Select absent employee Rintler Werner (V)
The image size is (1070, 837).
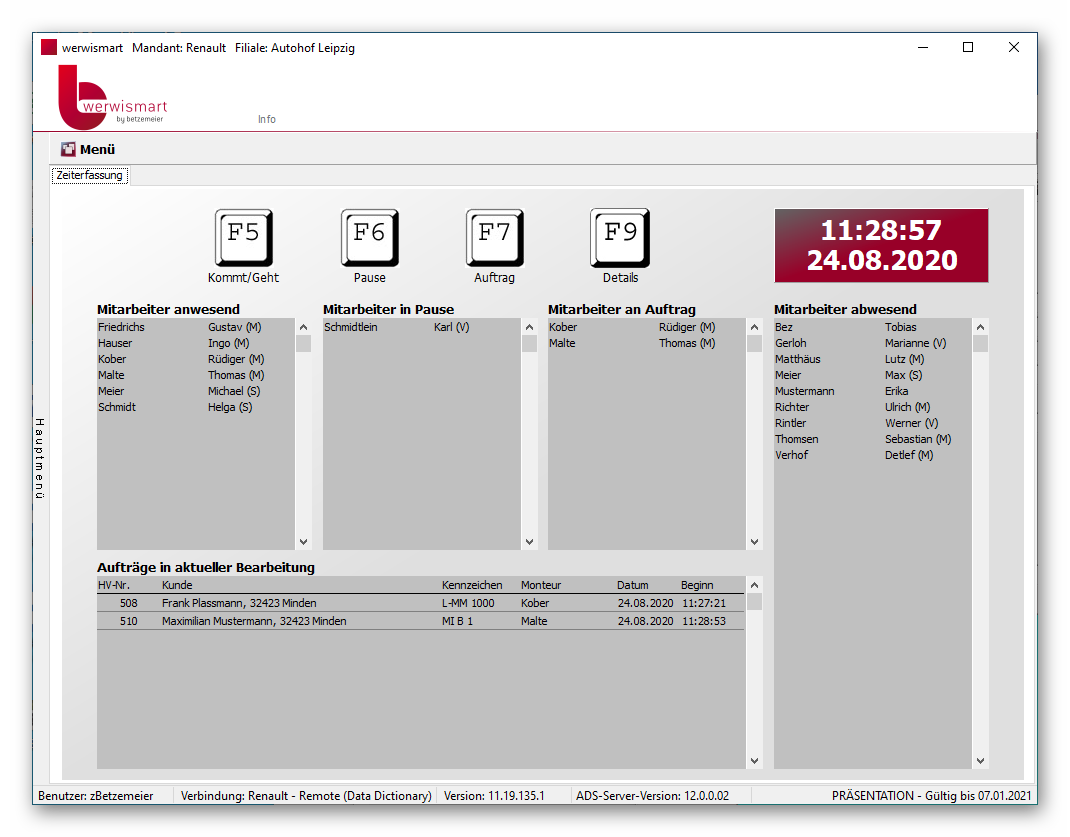coord(872,423)
